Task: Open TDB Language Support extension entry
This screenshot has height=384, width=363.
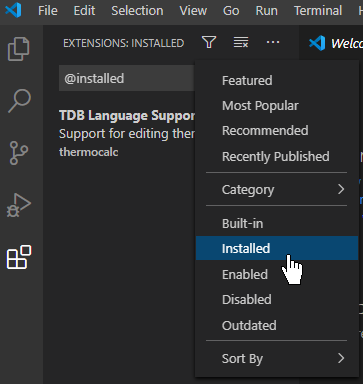Action: click(x=127, y=133)
